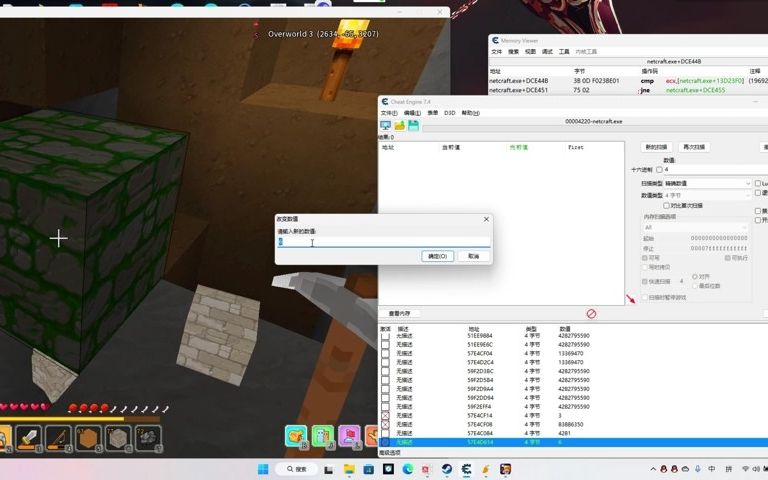Click the purple flag game icon

point(349,436)
